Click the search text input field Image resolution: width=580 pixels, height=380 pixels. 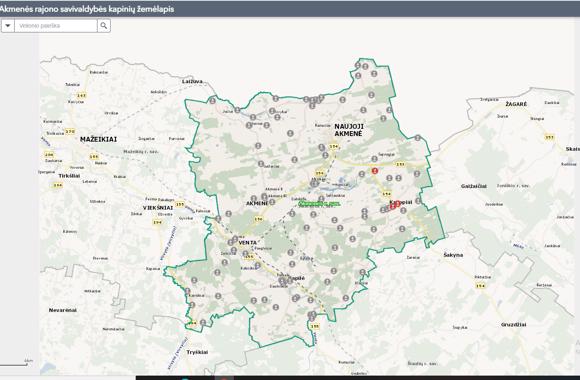(55, 26)
